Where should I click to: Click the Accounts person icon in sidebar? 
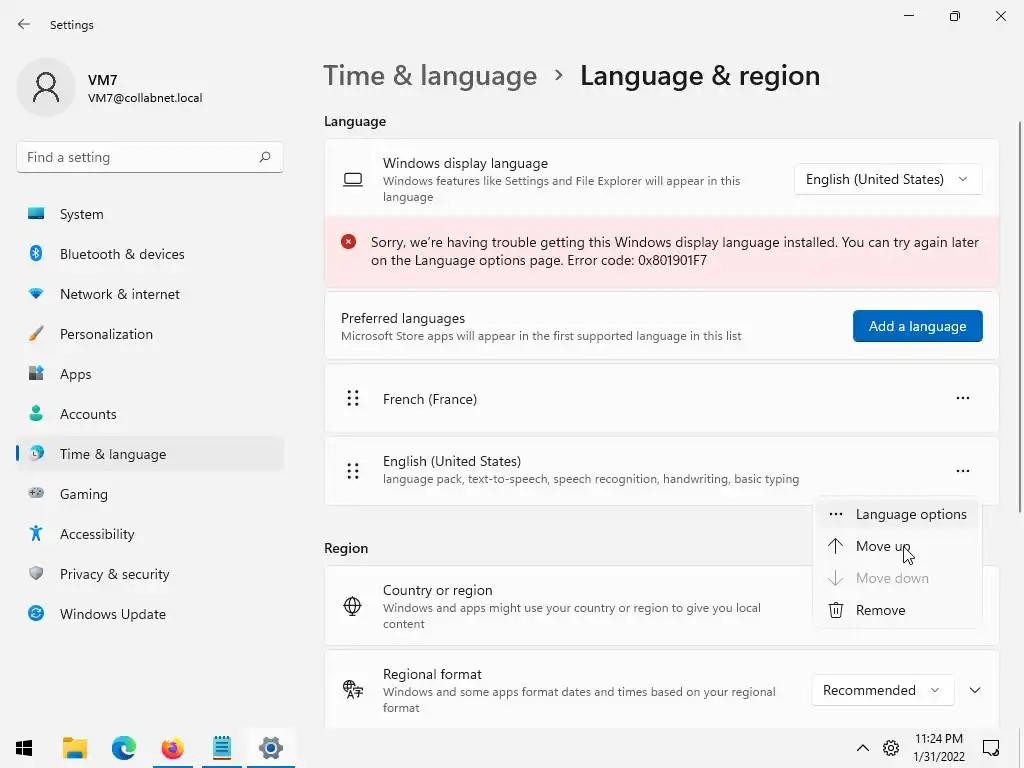coord(36,413)
